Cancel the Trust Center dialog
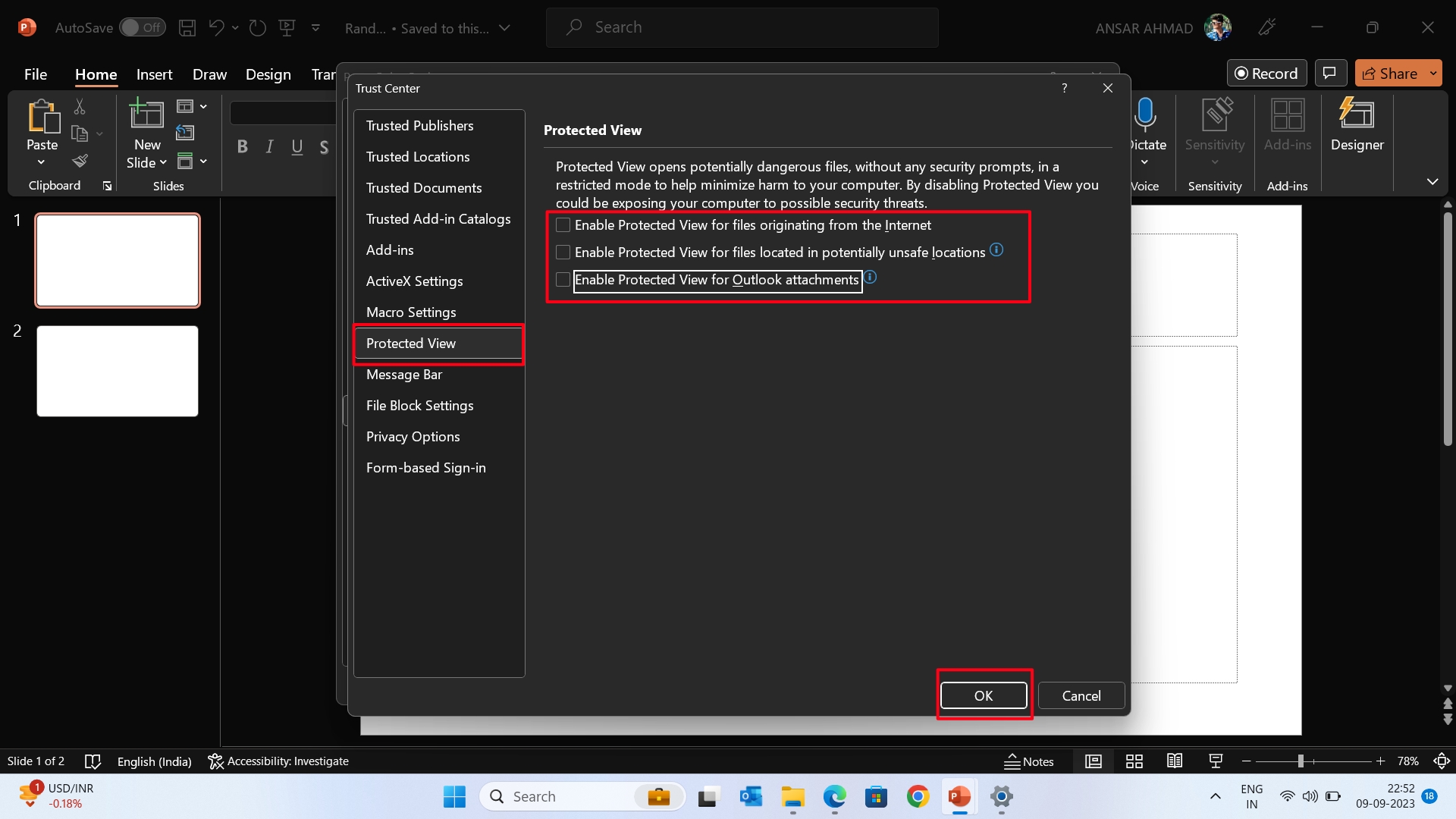Screen dimensions: 1456x819 [x=1081, y=695]
